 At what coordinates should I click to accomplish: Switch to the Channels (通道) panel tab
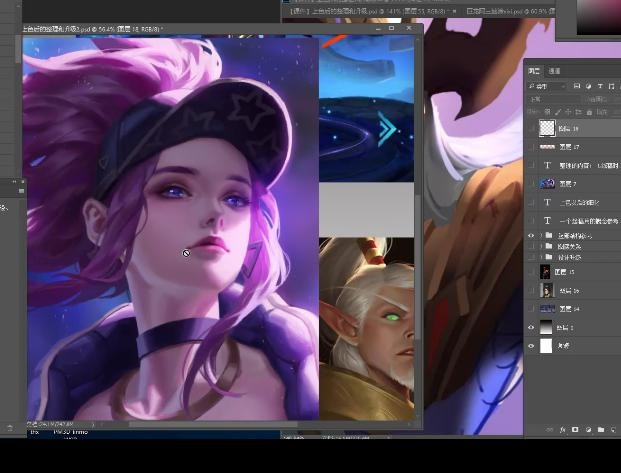point(554,71)
